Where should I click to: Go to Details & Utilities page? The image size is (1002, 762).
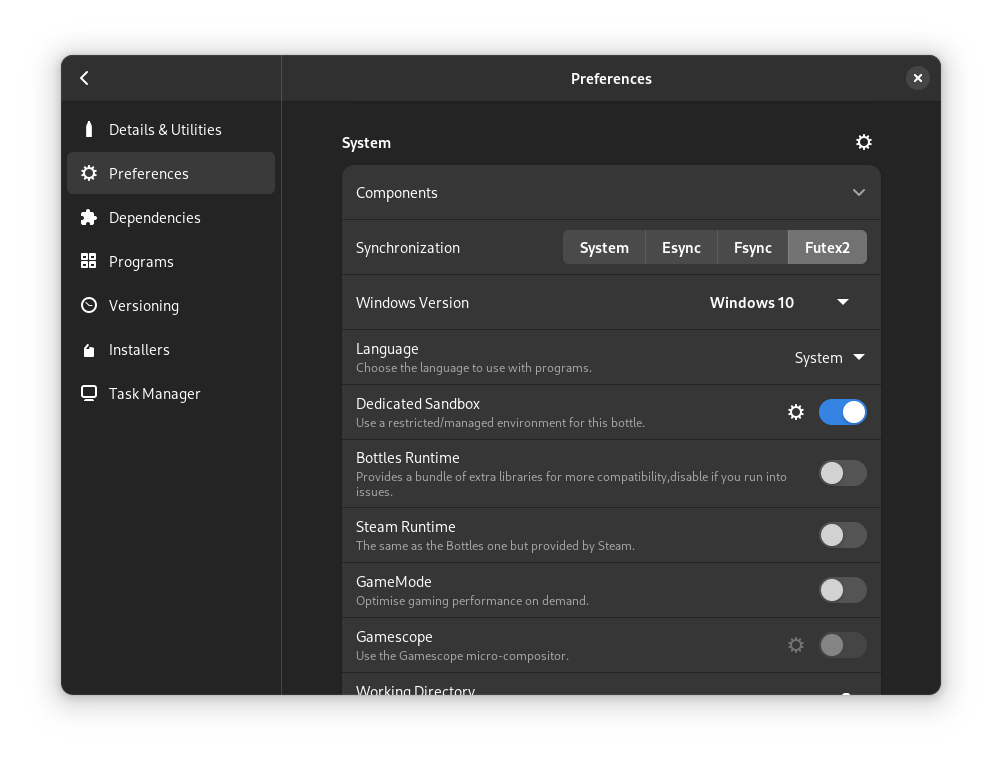(165, 129)
